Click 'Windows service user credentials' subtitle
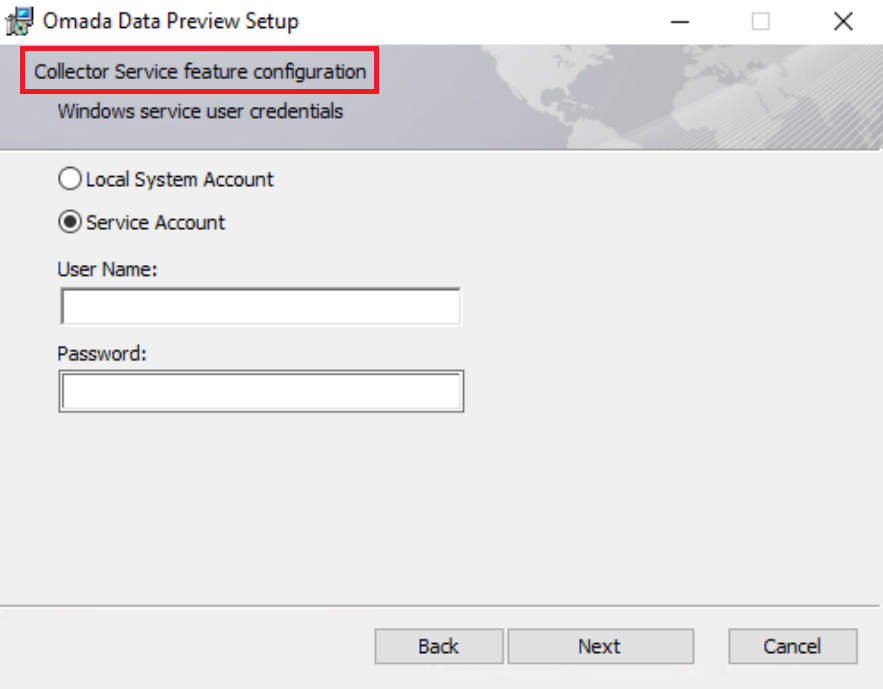Image resolution: width=883 pixels, height=689 pixels. click(x=200, y=111)
